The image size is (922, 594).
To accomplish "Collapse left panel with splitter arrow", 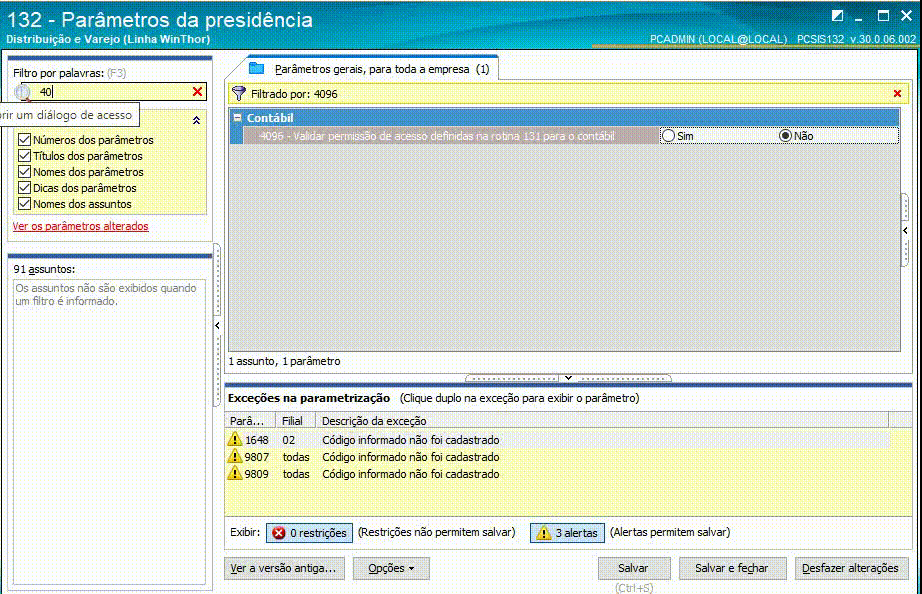I will pos(218,325).
